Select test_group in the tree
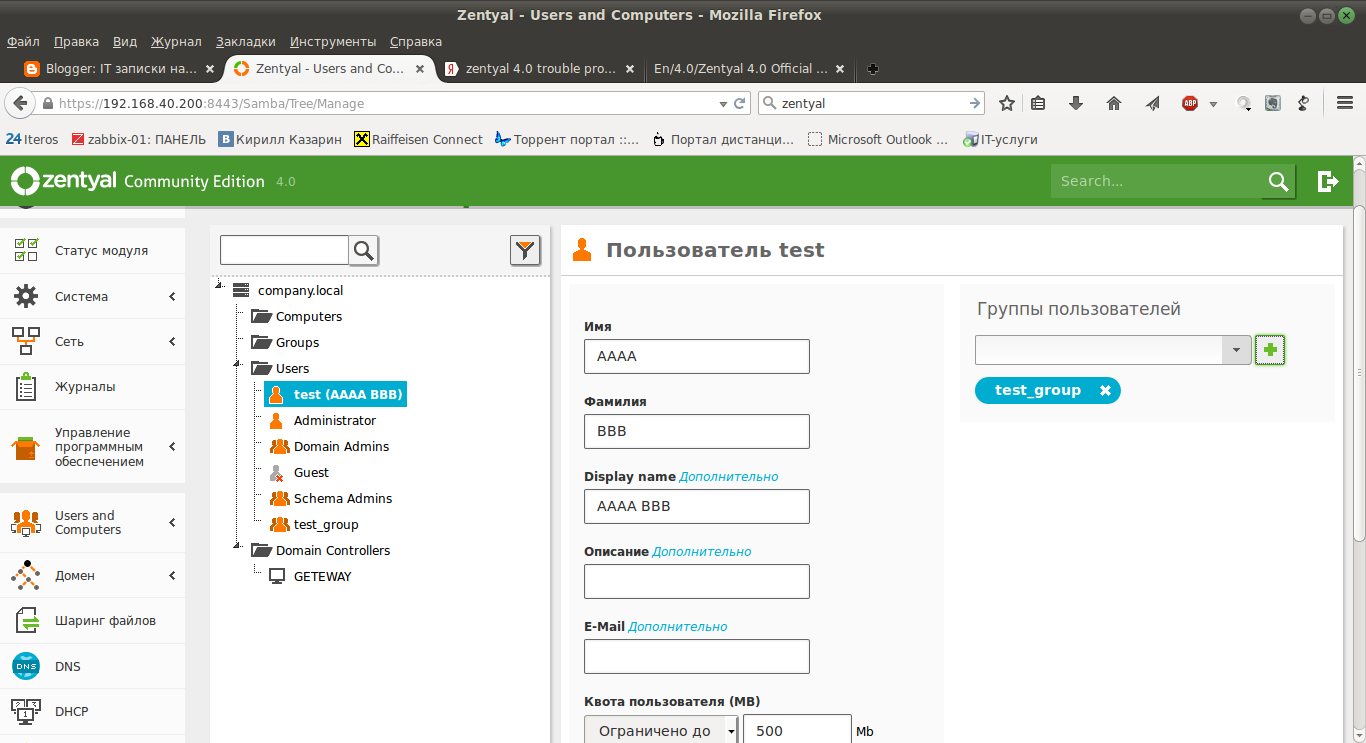Viewport: 1366px width, 743px height. pyautogui.click(x=325, y=525)
